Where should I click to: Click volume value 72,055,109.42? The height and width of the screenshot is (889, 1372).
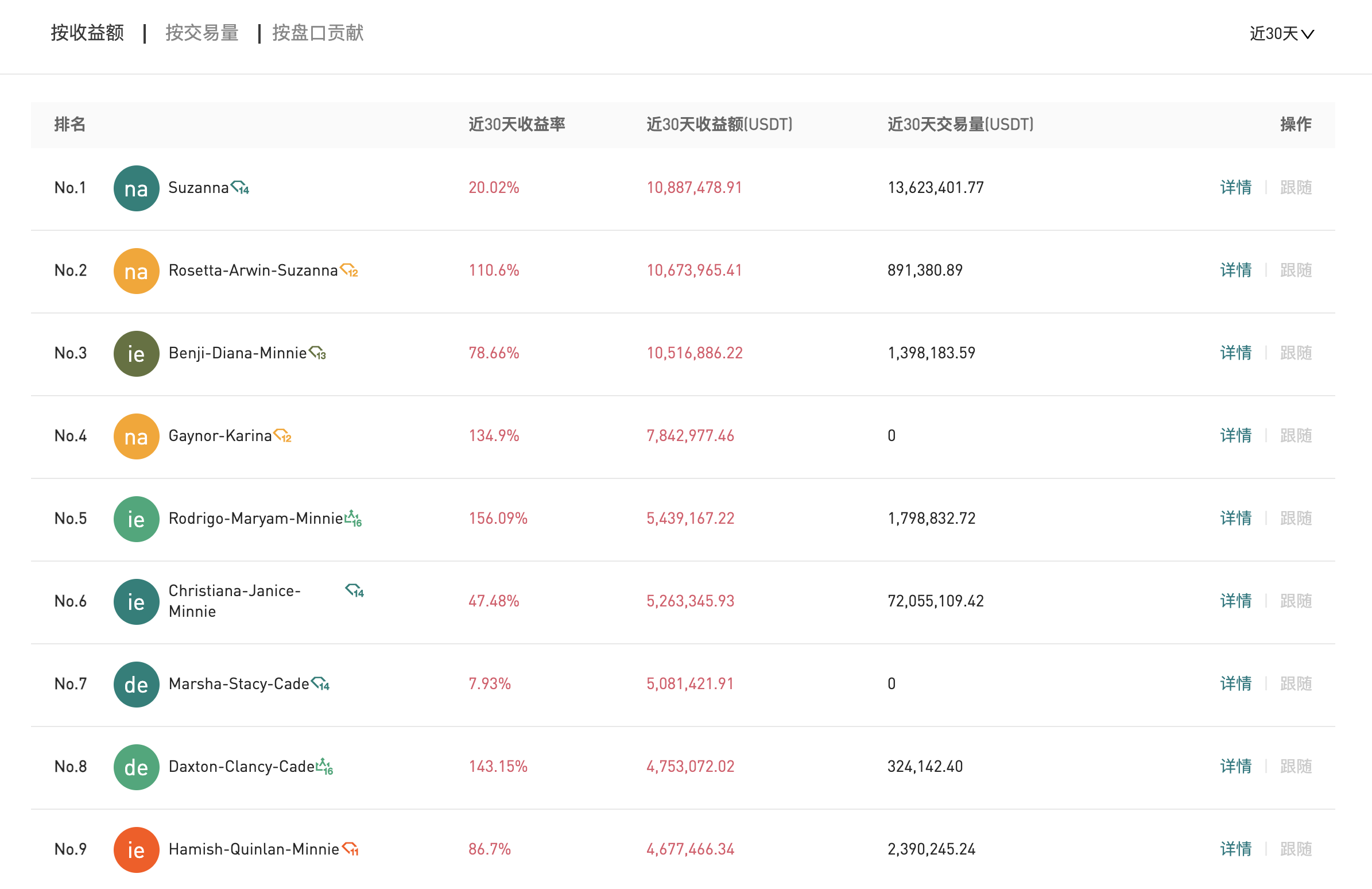point(935,601)
